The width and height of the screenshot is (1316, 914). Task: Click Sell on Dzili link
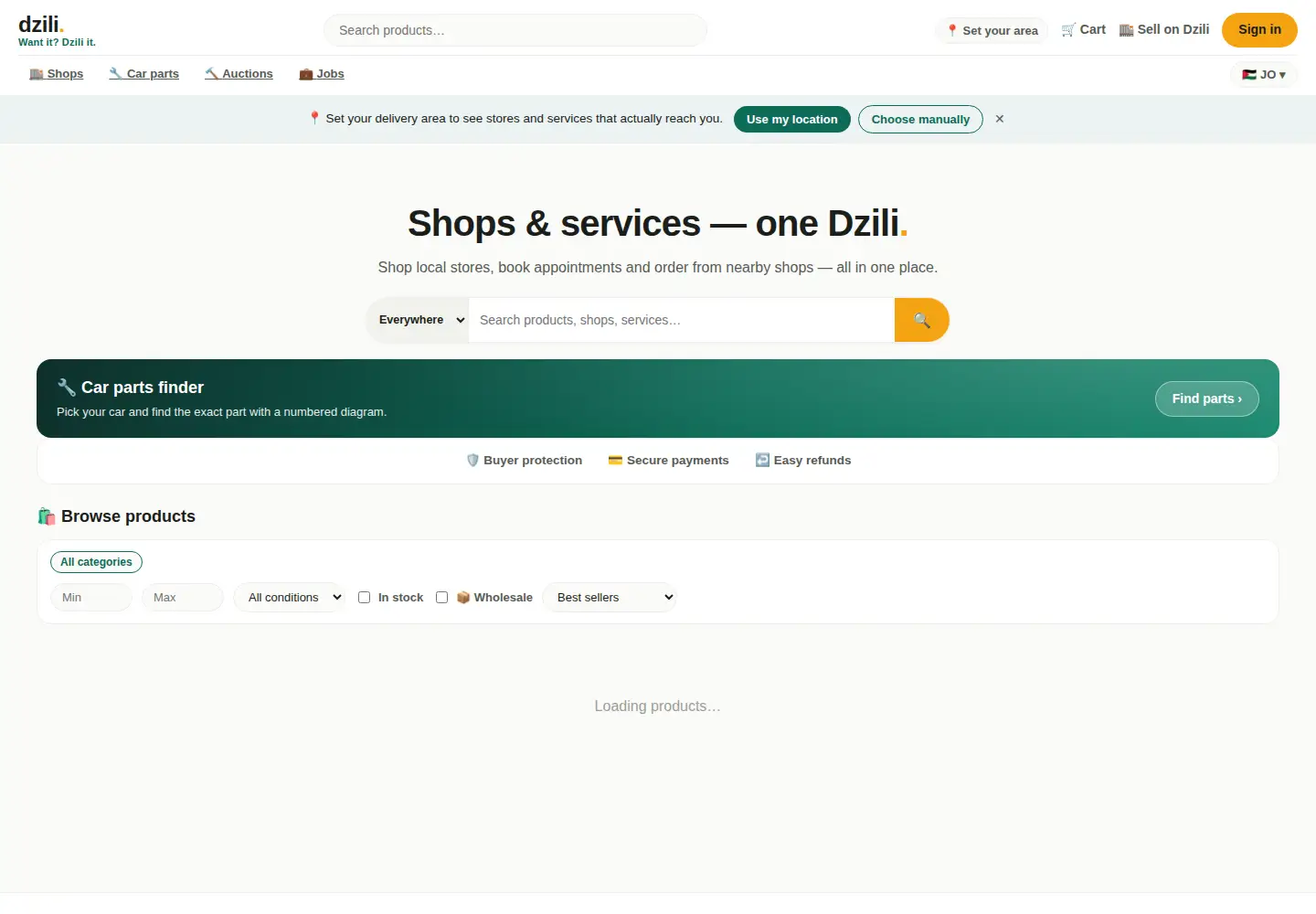(x=1164, y=30)
